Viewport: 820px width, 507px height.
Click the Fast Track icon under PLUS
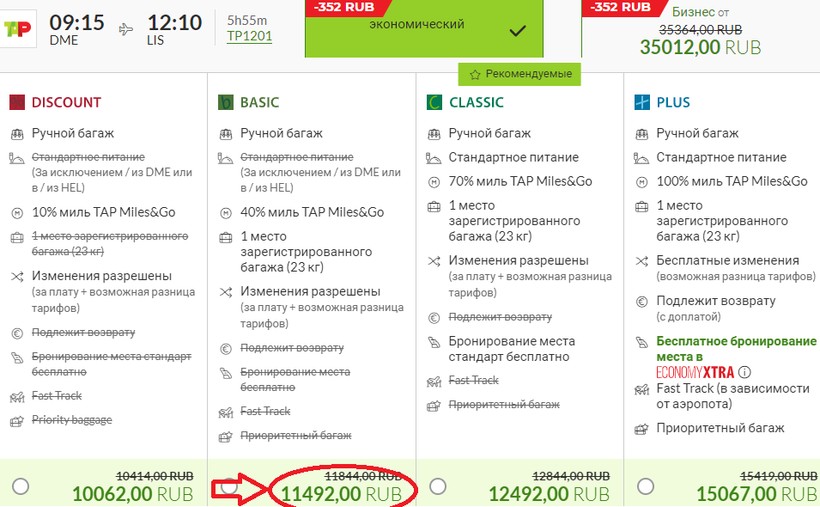pos(641,388)
